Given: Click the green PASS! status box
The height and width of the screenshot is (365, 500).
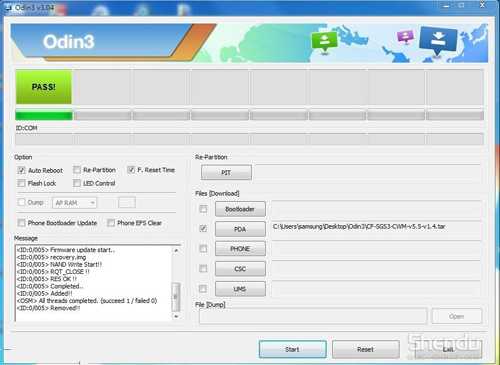Looking at the screenshot, I should click(x=44, y=87).
